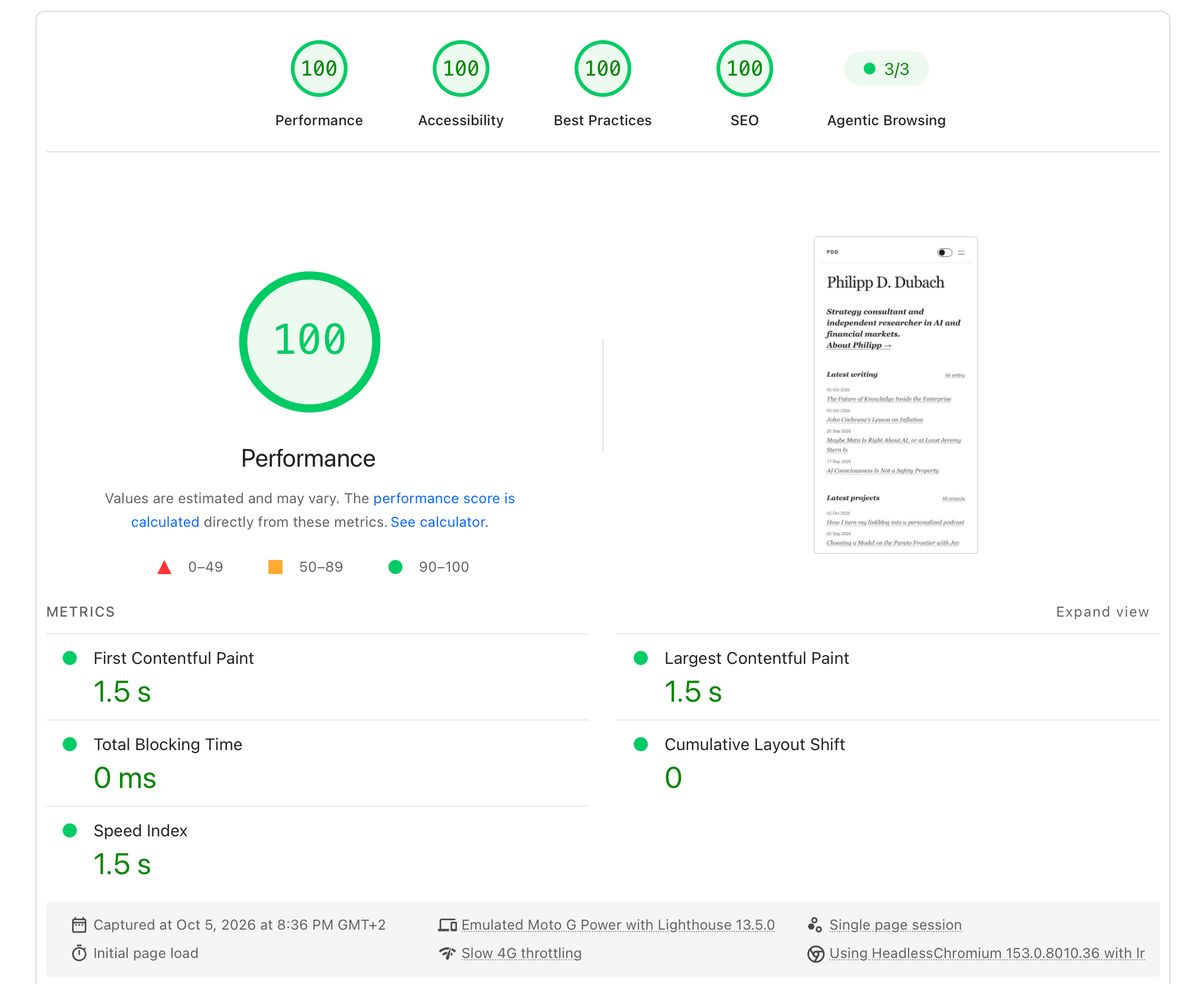Select the Accessibility score gauge
This screenshot has width=1200, height=984.
click(x=461, y=68)
